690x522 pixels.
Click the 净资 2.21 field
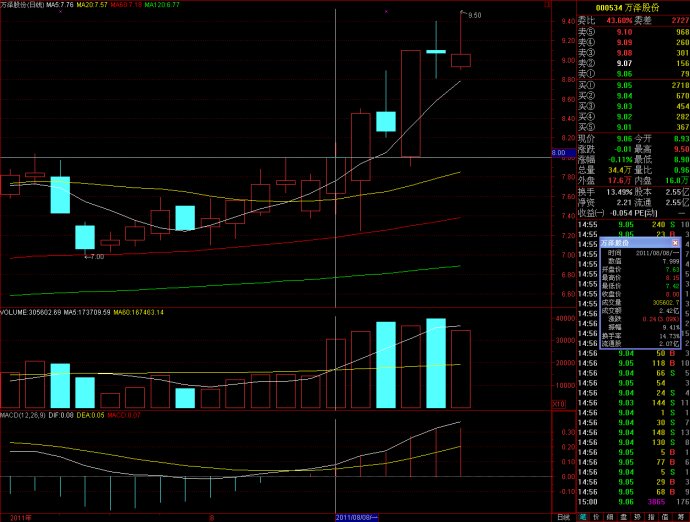pyautogui.click(x=605, y=203)
